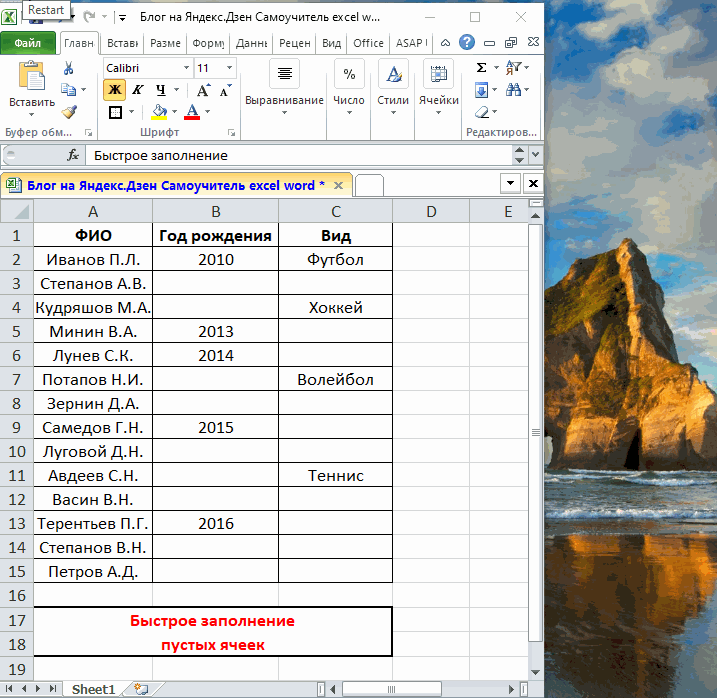Toggle underline formatting (Ч)
Image resolution: width=717 pixels, height=698 pixels.
[161, 90]
